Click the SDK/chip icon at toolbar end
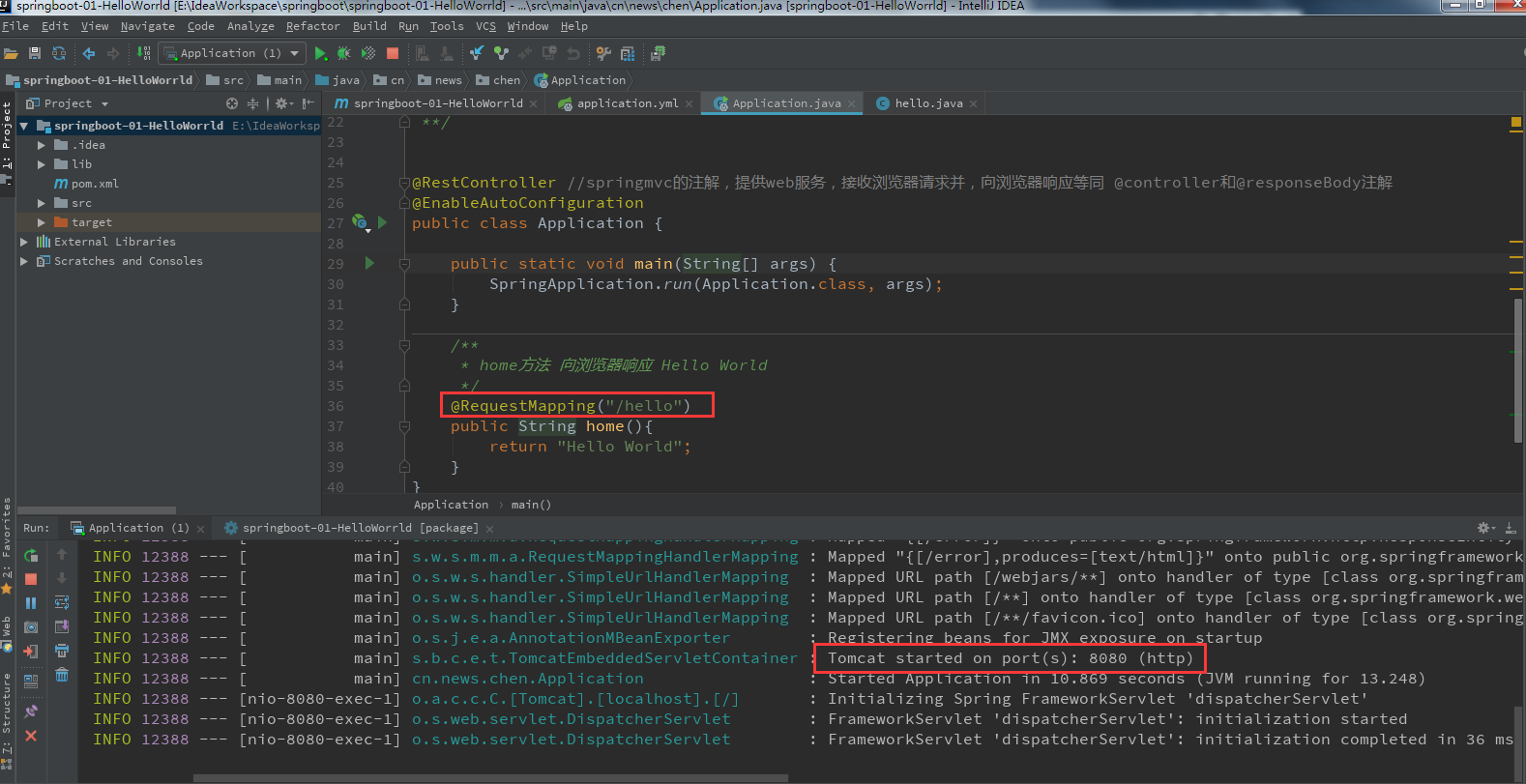Screen dimensions: 1526x784 pyautogui.click(x=659, y=53)
